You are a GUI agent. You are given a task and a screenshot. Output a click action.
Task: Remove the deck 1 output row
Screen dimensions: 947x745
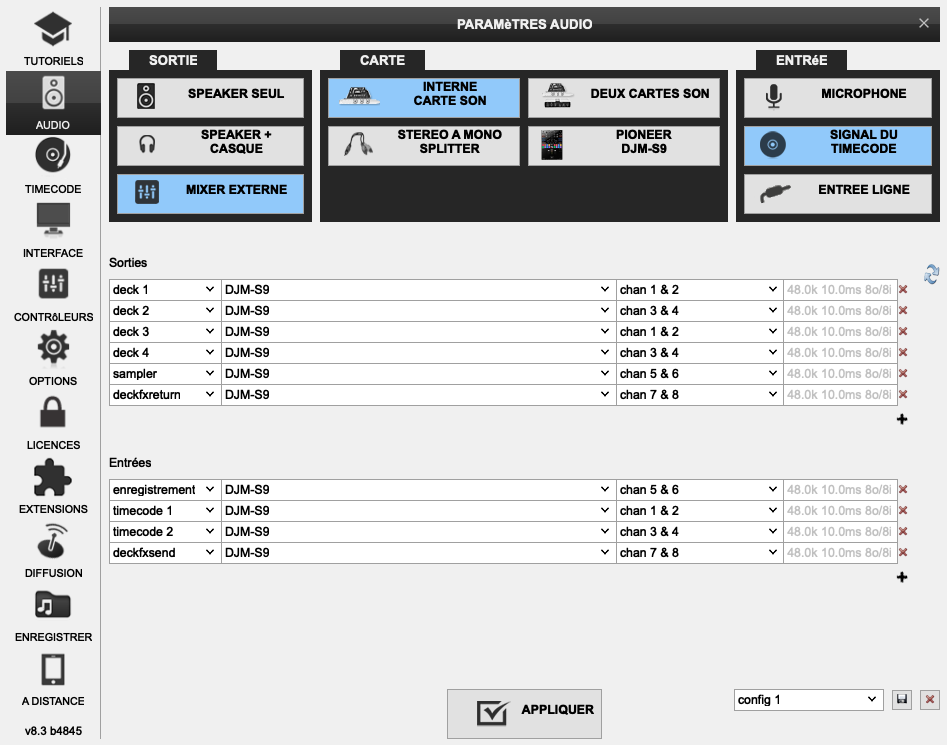click(x=903, y=290)
